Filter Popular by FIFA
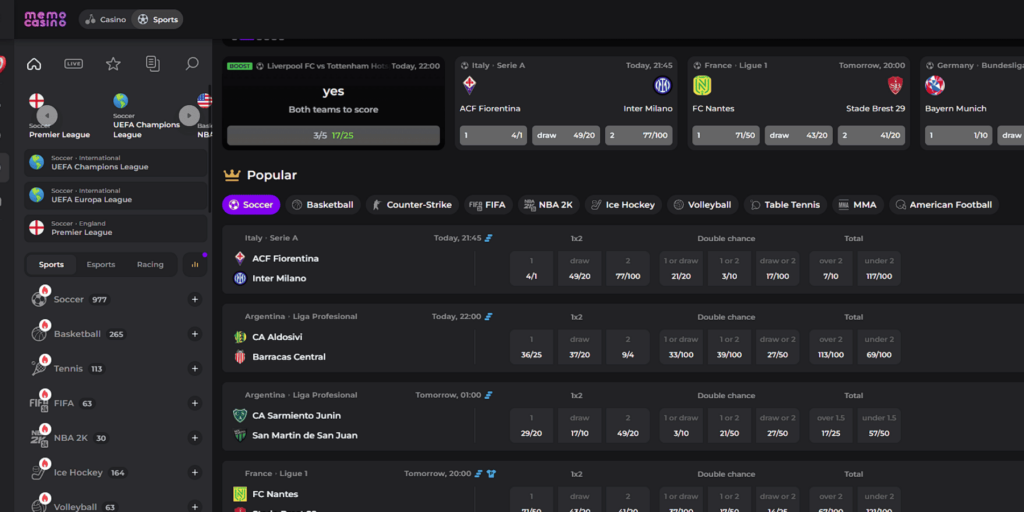 [x=488, y=205]
